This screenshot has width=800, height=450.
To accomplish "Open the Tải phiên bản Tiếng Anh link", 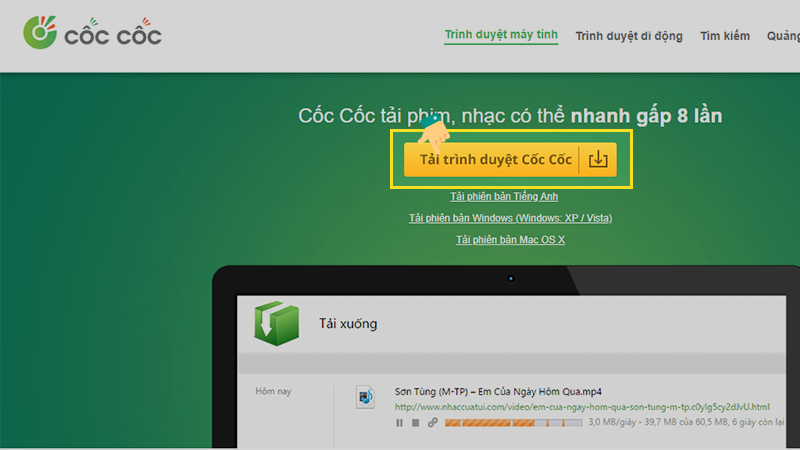I will [504, 196].
